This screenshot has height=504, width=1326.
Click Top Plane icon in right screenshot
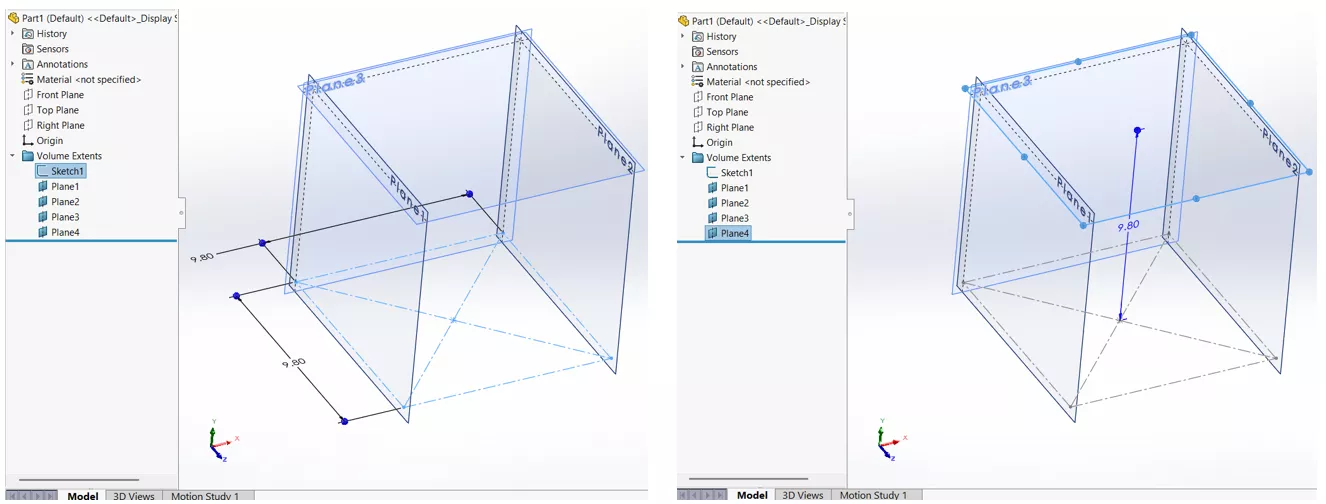pos(698,112)
